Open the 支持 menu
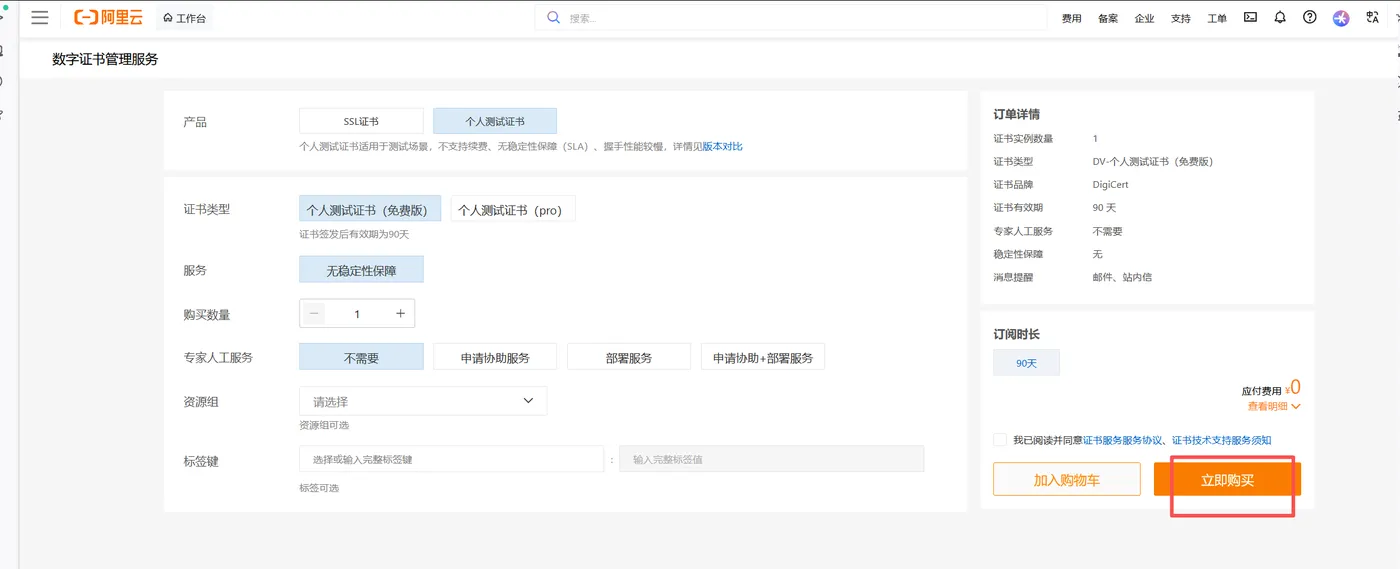This screenshot has height=569, width=1400. point(1180,18)
